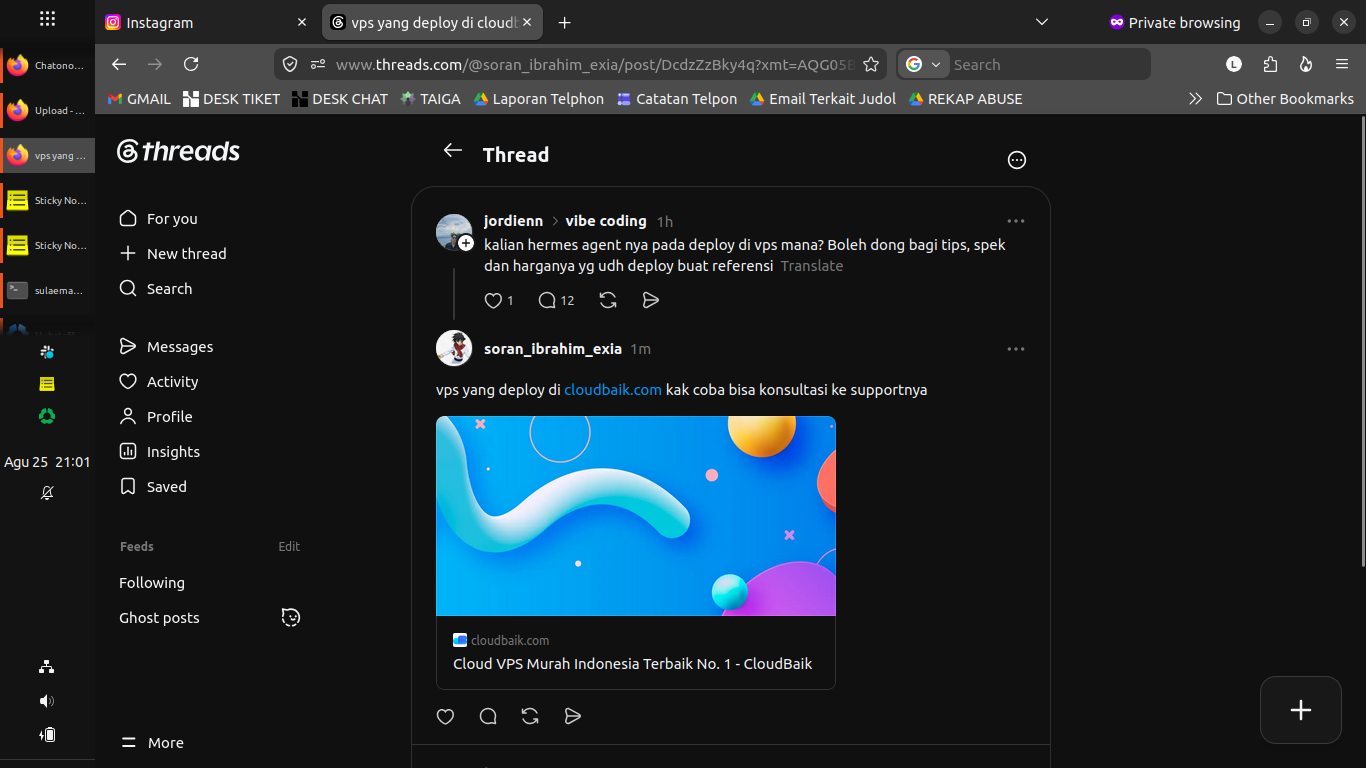1366x768 pixels.
Task: Open Ghost posts timer icon
Action: click(291, 617)
